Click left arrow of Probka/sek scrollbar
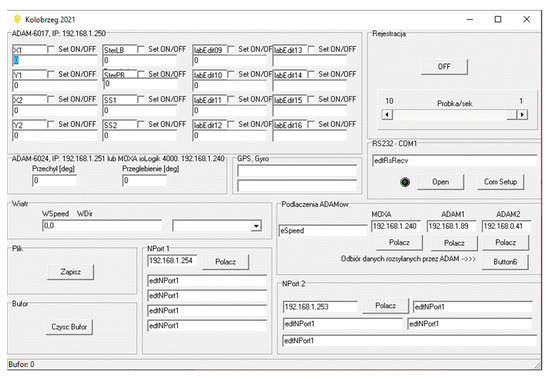The width and height of the screenshot is (550, 379). 387,114
